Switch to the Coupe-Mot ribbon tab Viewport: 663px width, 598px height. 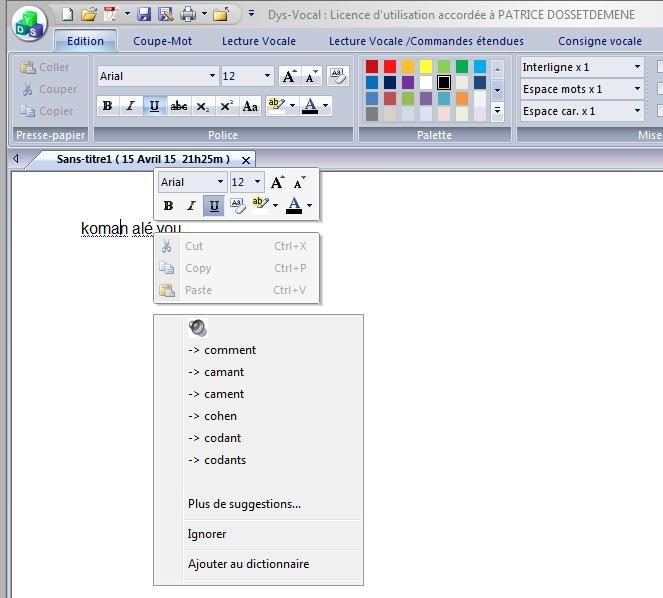(x=162, y=41)
